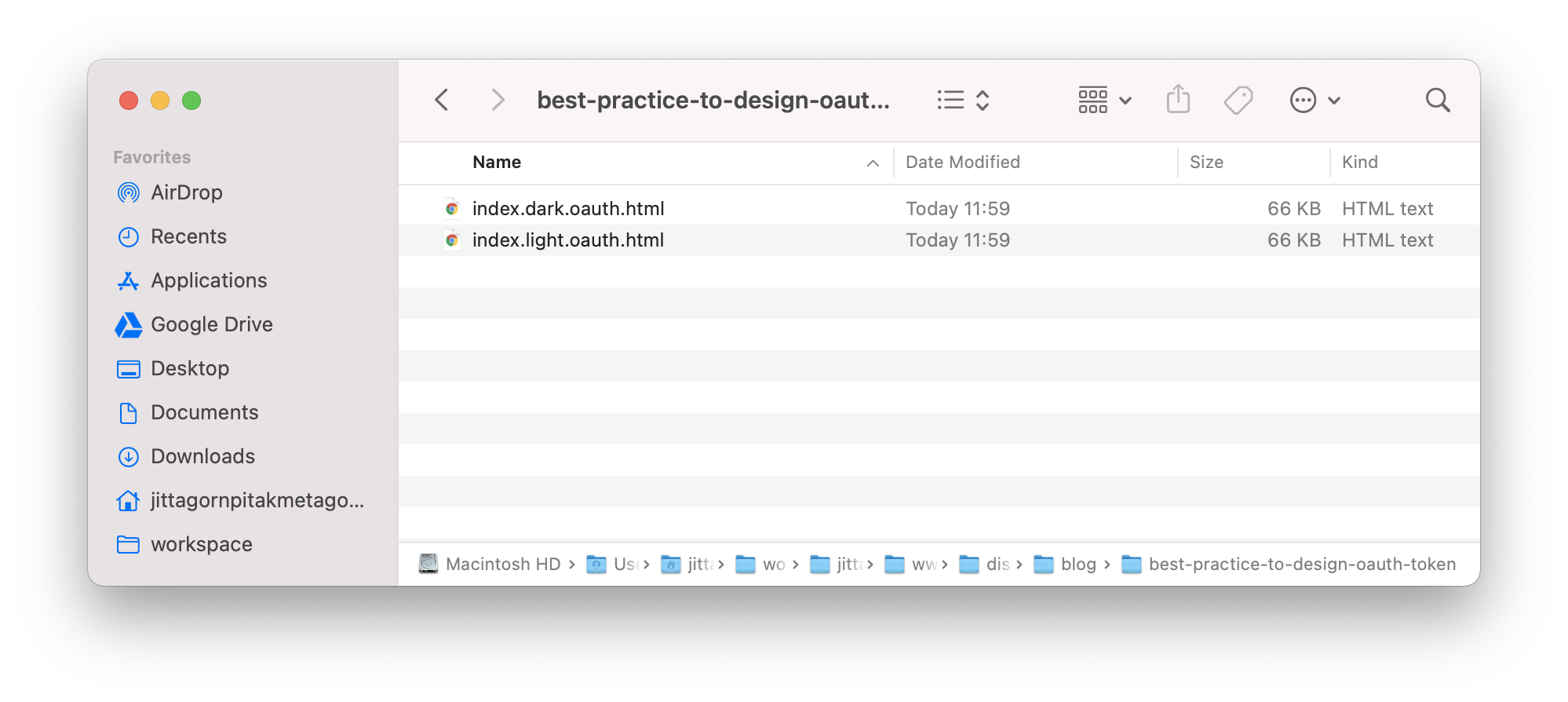Viewport: 1568px width, 702px height.
Task: Open the list view switcher dropdown
Action: point(963,101)
